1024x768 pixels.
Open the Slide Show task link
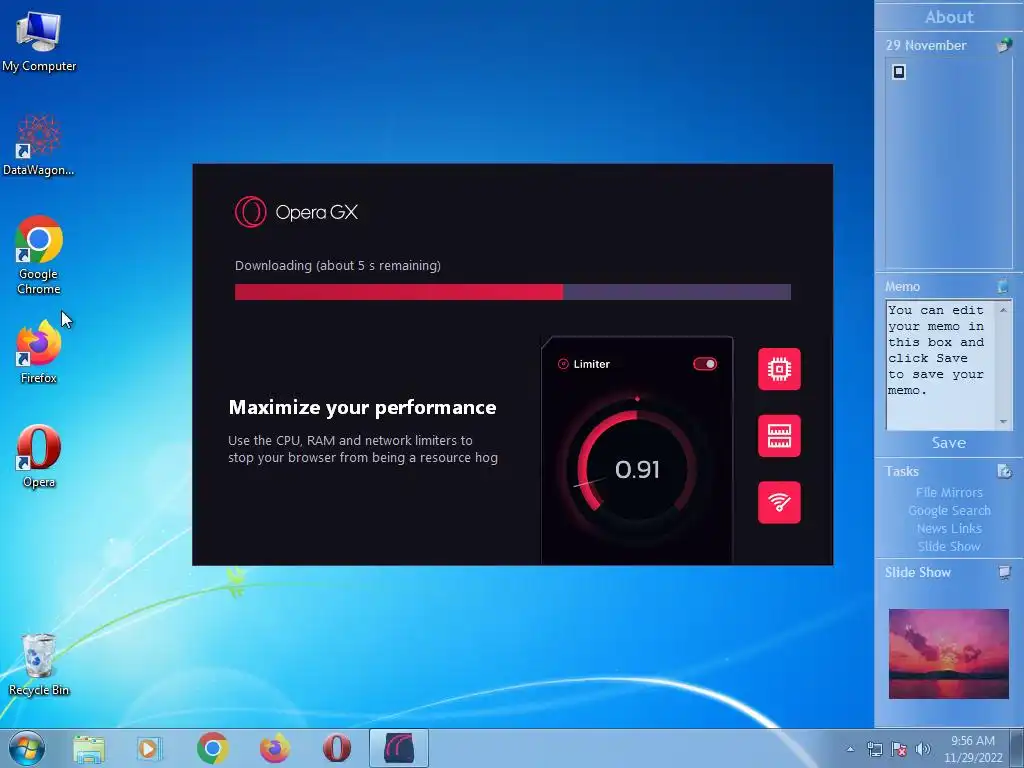948,547
